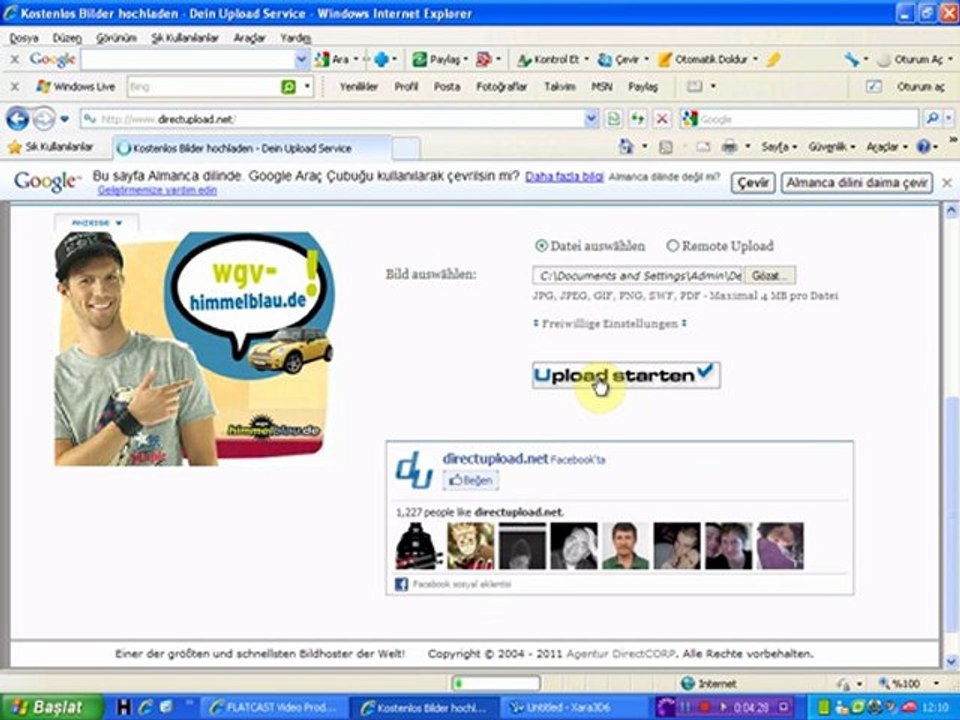Image resolution: width=960 pixels, height=720 pixels.
Task: Click the Fotoğraflar link in Windows Live toolbar
Action: click(501, 87)
